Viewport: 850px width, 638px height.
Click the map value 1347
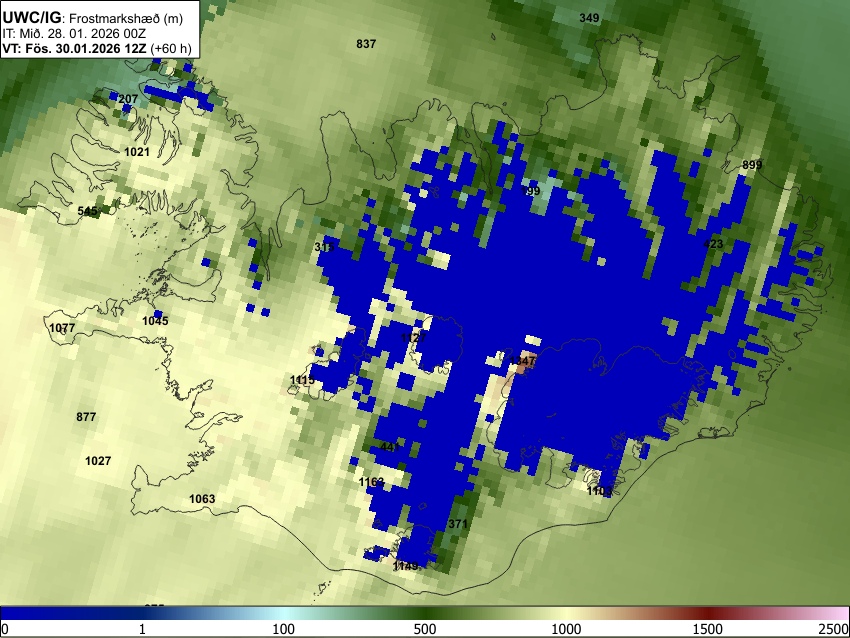(523, 360)
